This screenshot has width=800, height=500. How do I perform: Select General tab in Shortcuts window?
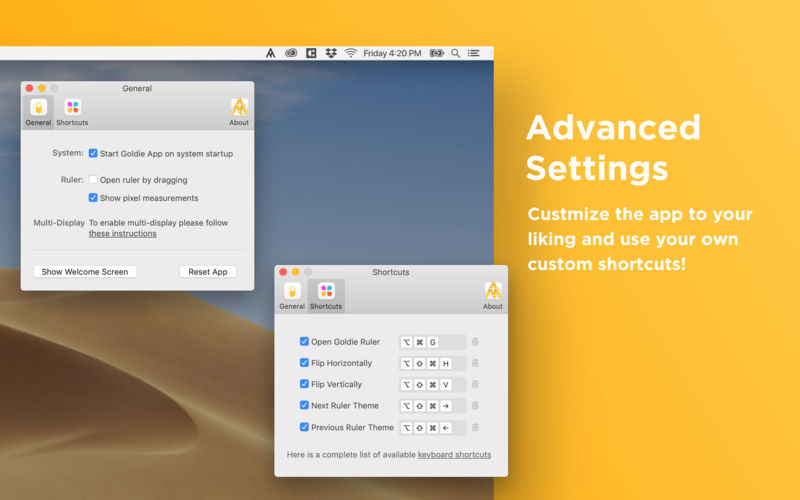[292, 296]
